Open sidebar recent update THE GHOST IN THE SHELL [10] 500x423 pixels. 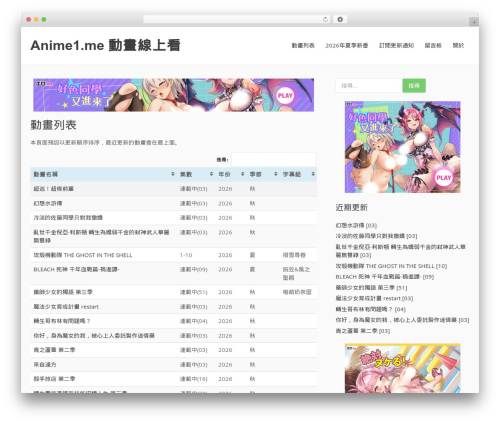(391, 266)
